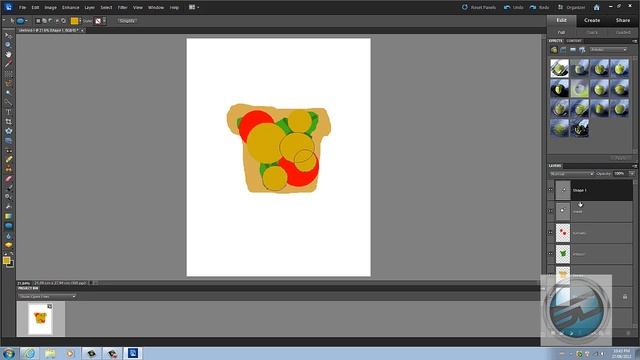Image resolution: width=640 pixels, height=360 pixels.
Task: Click the Redo button
Action: click(x=540, y=7)
